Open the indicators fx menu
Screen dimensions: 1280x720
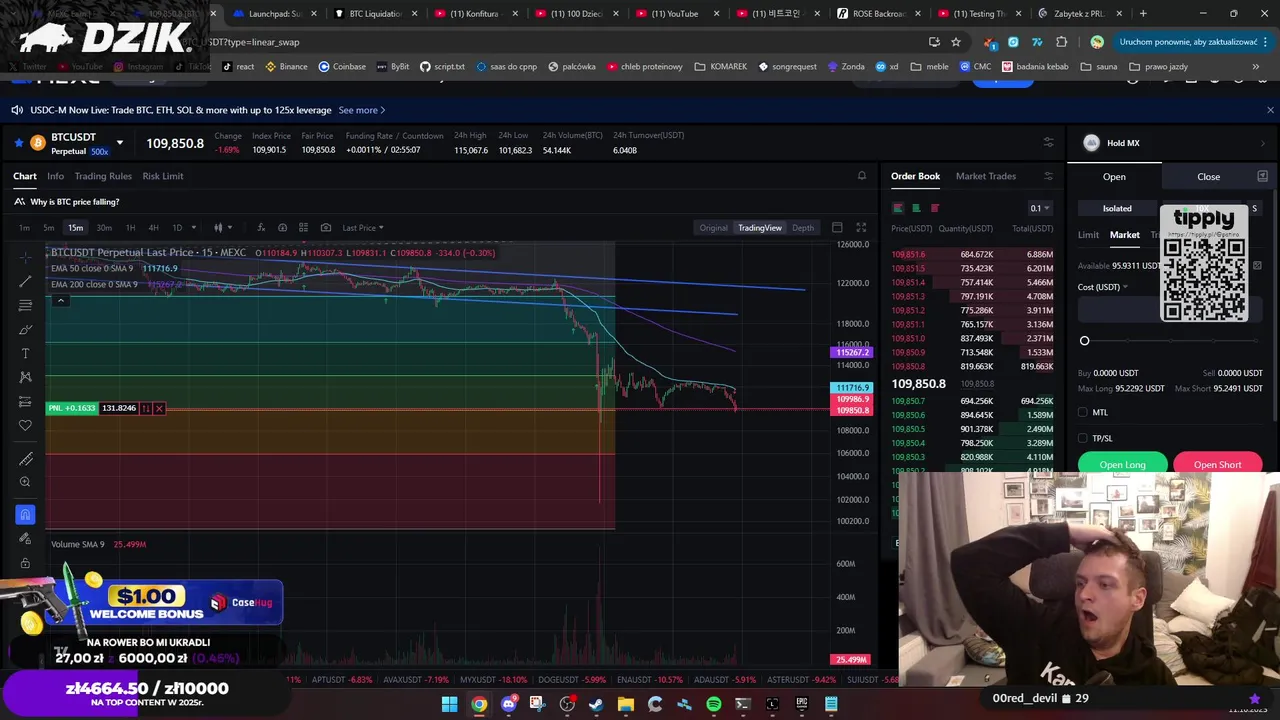click(x=261, y=228)
